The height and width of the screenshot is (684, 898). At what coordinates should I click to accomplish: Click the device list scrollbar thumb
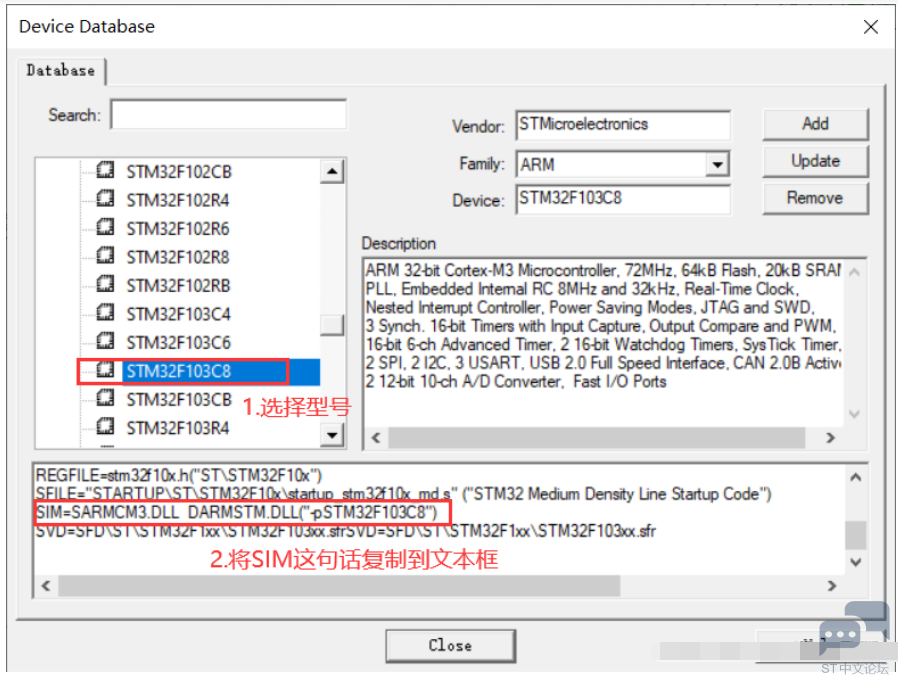332,325
